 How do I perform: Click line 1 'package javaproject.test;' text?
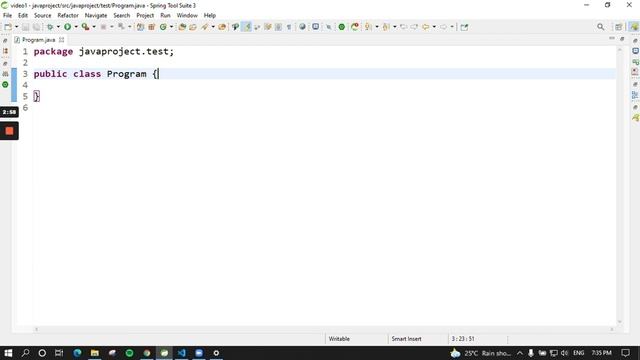[104, 51]
